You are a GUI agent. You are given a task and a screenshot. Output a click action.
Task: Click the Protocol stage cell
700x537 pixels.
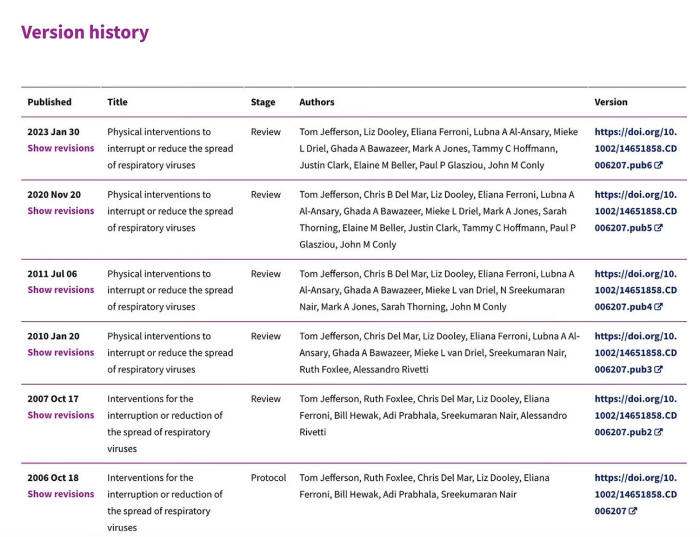point(268,478)
